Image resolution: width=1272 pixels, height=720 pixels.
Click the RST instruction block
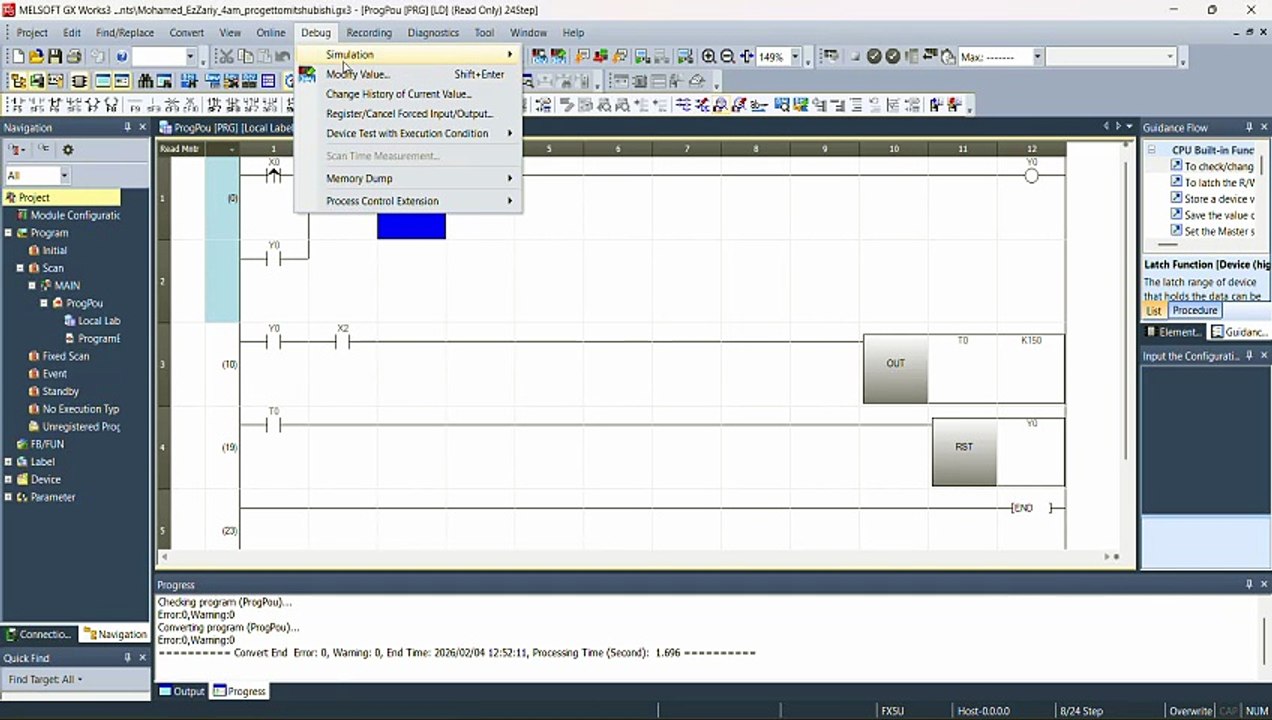[x=964, y=452]
